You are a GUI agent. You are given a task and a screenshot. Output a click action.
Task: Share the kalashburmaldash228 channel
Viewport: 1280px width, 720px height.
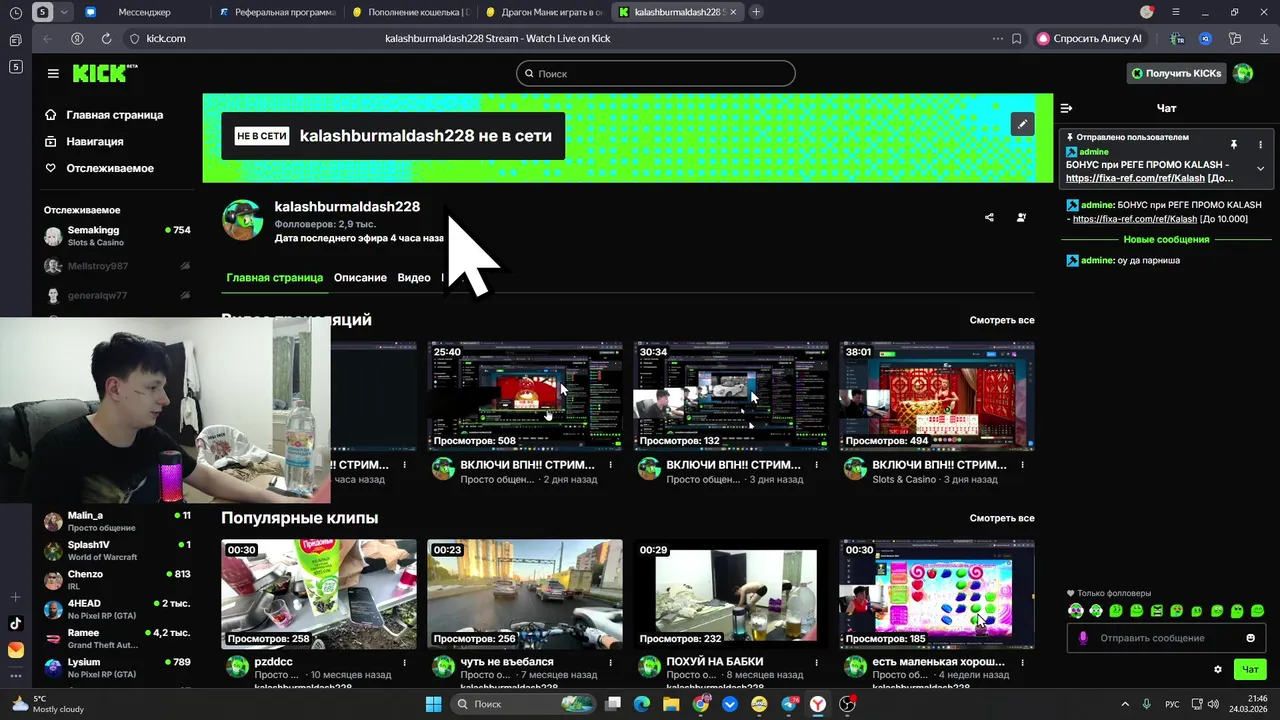tap(989, 217)
